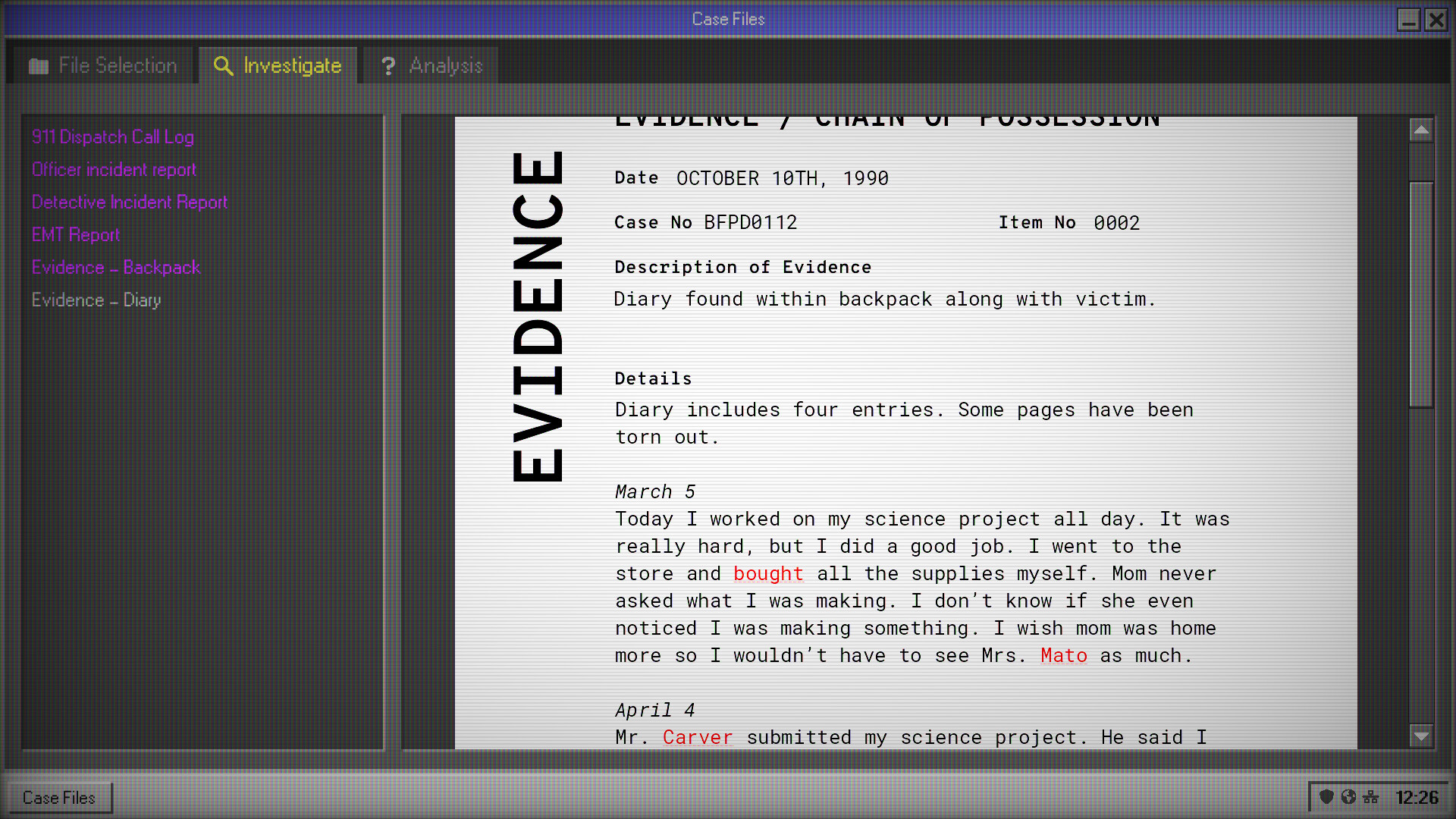
Task: Click the folder icon on File Selection tab
Action: point(38,66)
